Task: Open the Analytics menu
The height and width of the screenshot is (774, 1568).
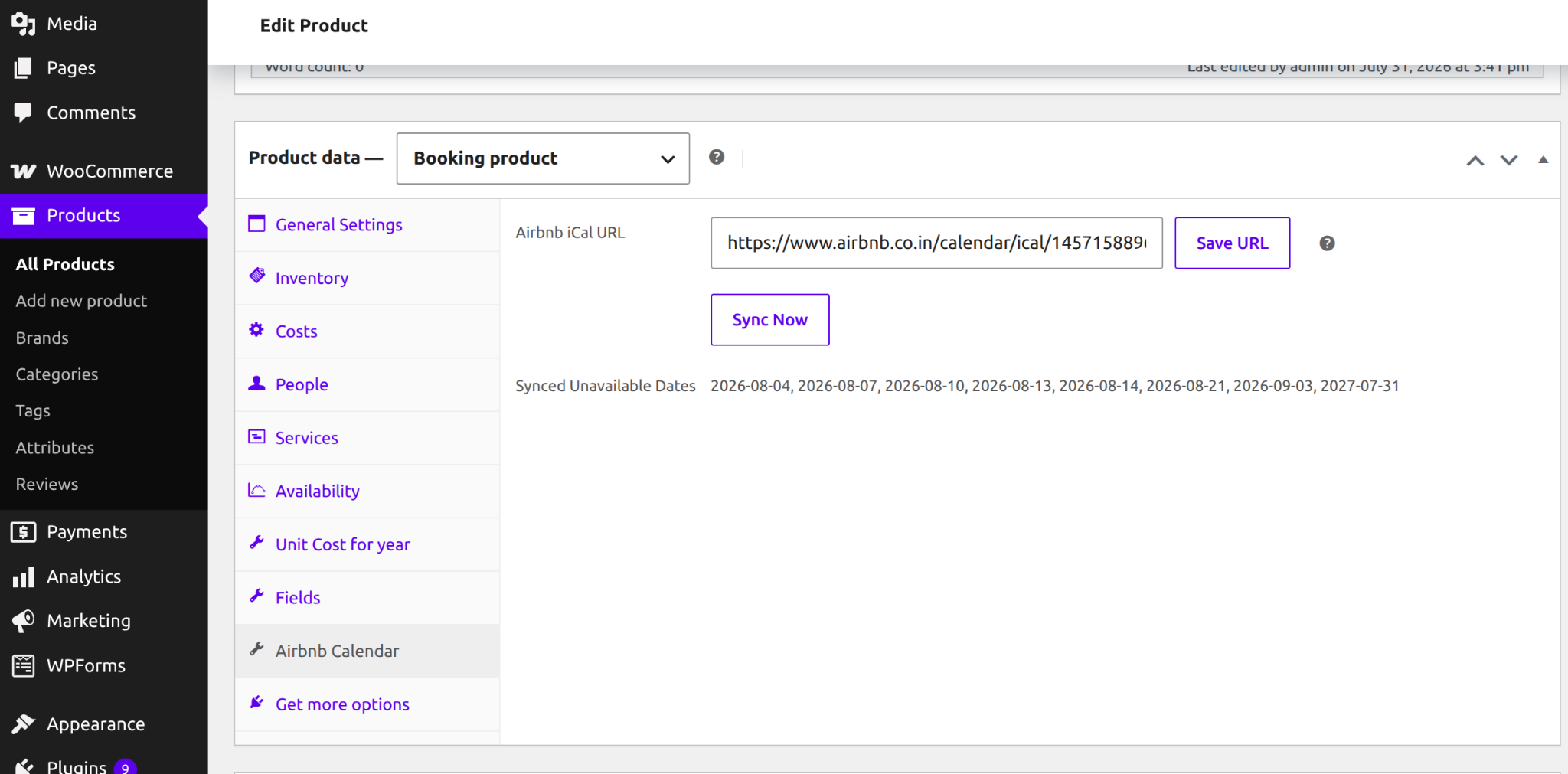Action: point(104,576)
